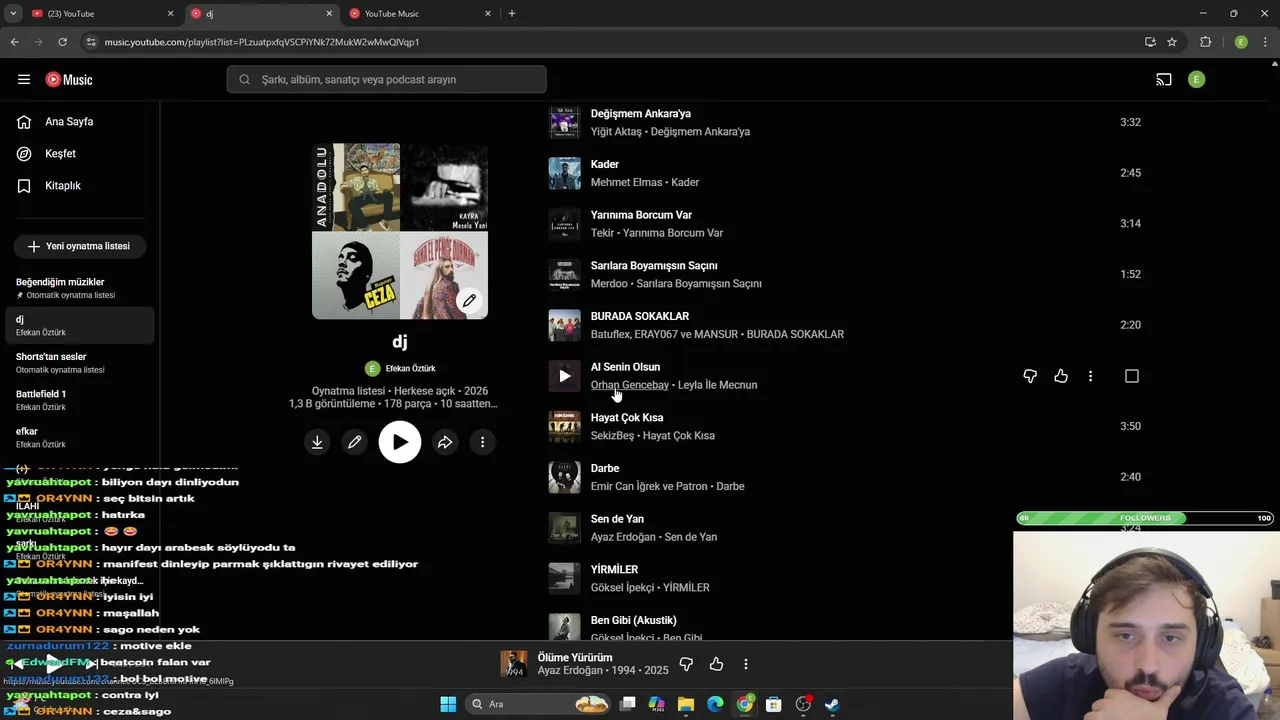The width and height of the screenshot is (1280, 720).
Task: Click the now playing album art thumbnail
Action: coord(514,664)
